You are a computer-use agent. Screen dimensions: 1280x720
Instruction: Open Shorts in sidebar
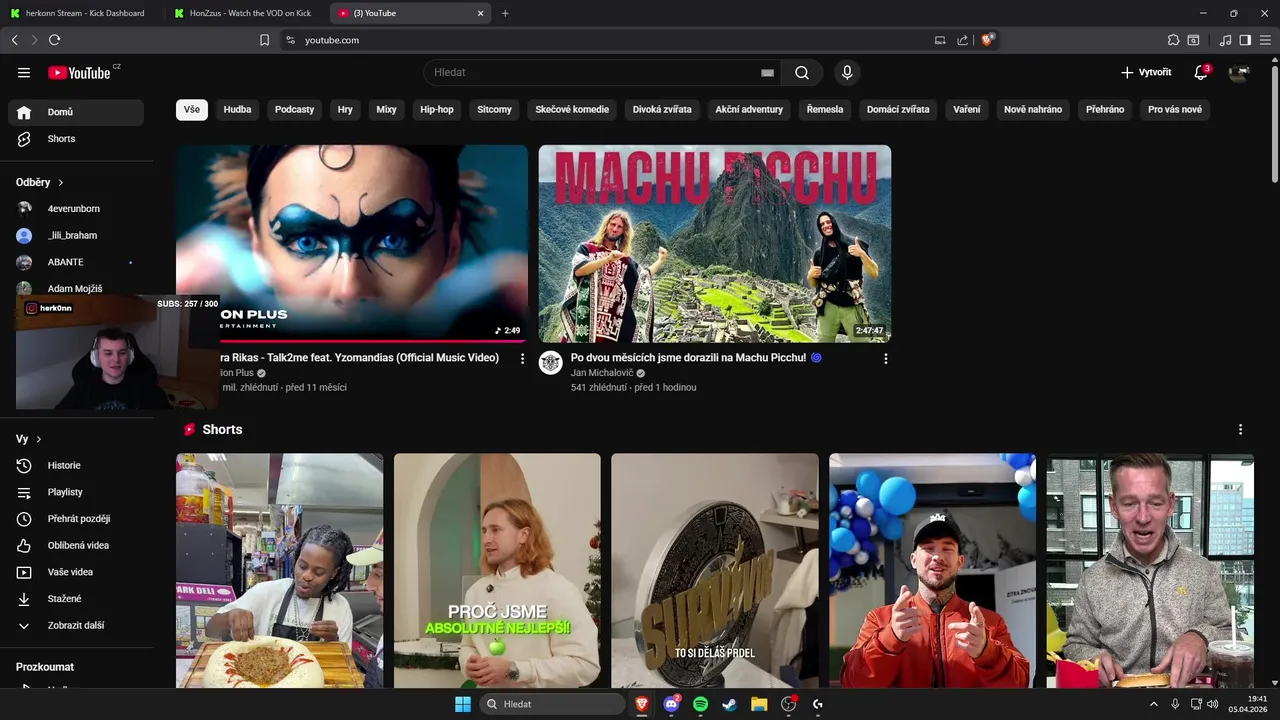click(x=76, y=139)
